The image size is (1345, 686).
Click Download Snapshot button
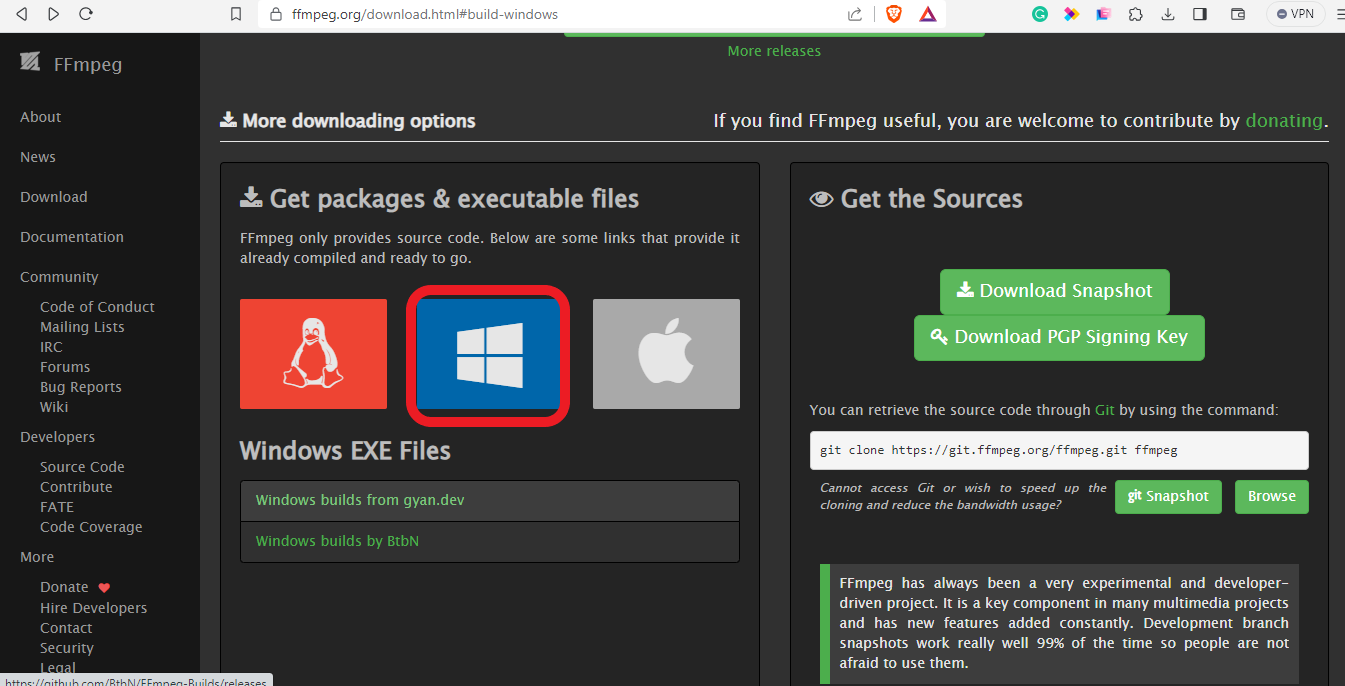click(1055, 291)
